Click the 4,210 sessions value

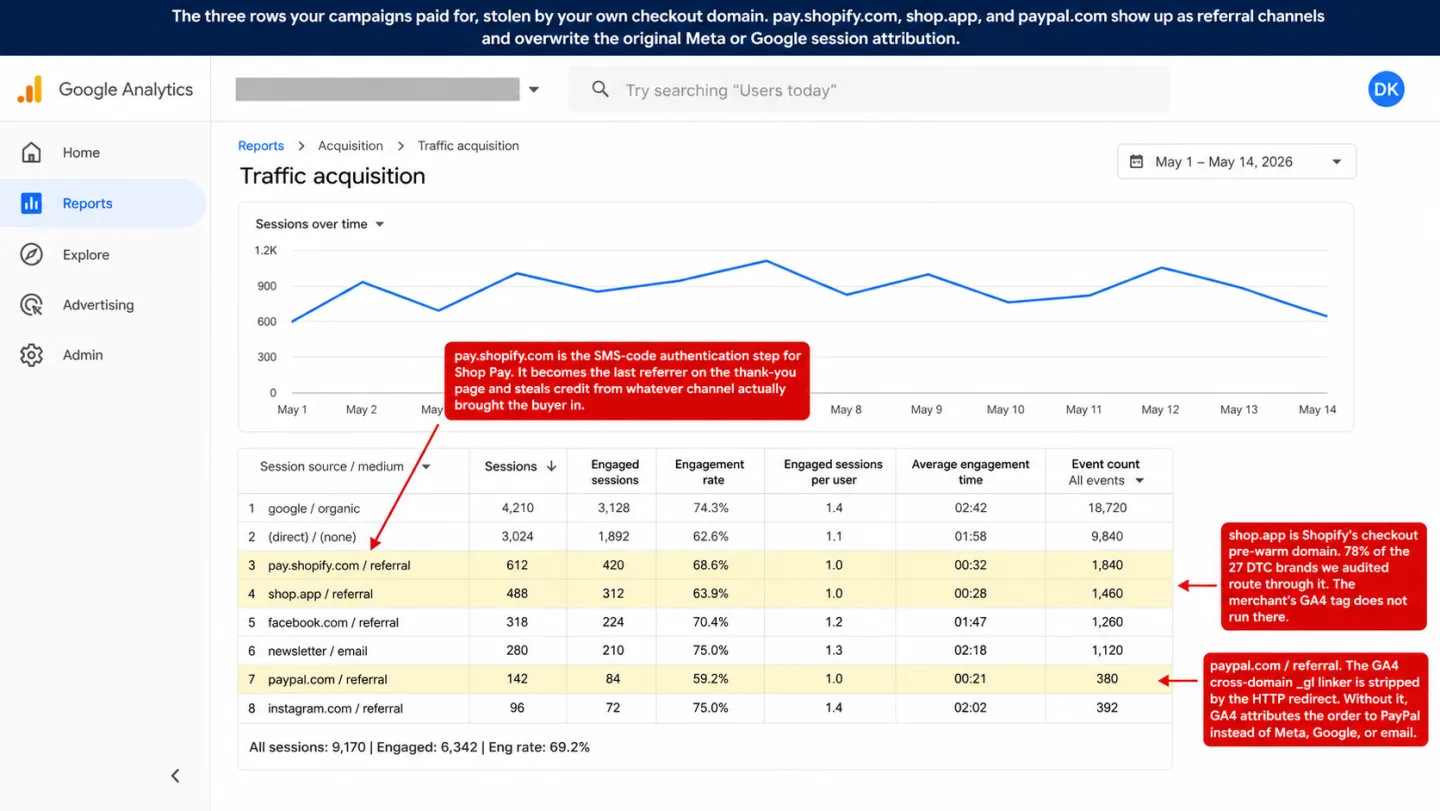517,508
